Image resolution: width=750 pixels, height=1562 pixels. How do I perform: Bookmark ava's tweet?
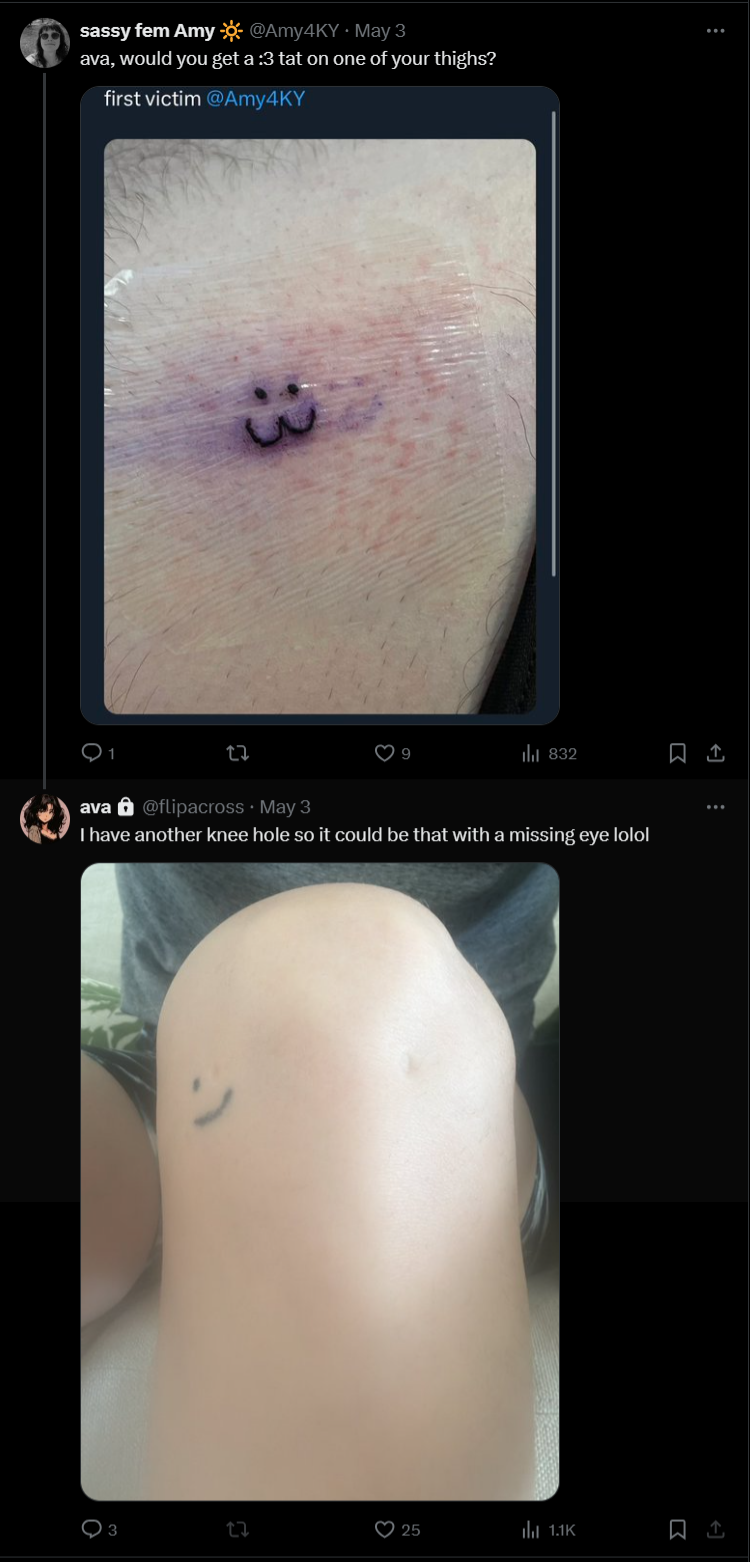(x=677, y=1529)
